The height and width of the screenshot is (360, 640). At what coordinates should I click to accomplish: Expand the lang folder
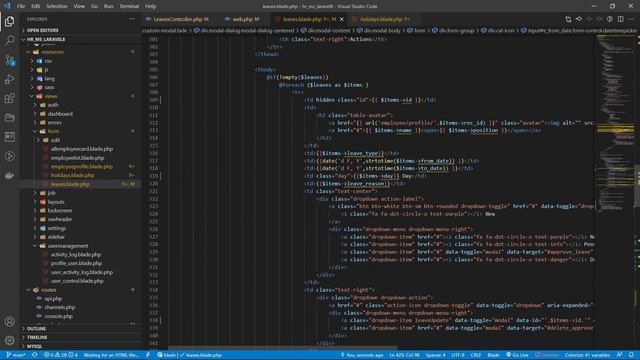tap(80, 78)
